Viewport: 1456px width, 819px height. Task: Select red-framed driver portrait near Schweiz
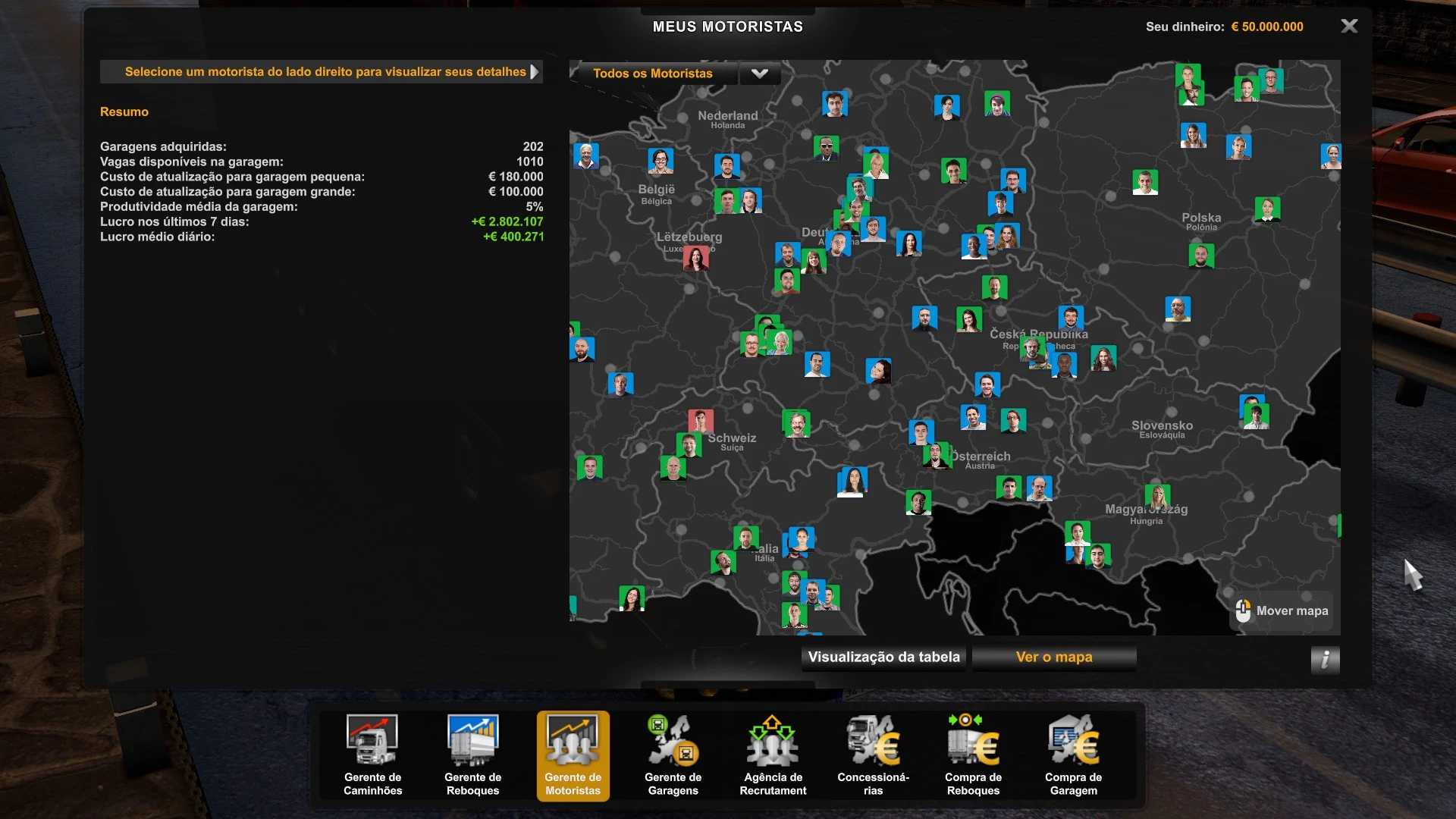tap(700, 421)
